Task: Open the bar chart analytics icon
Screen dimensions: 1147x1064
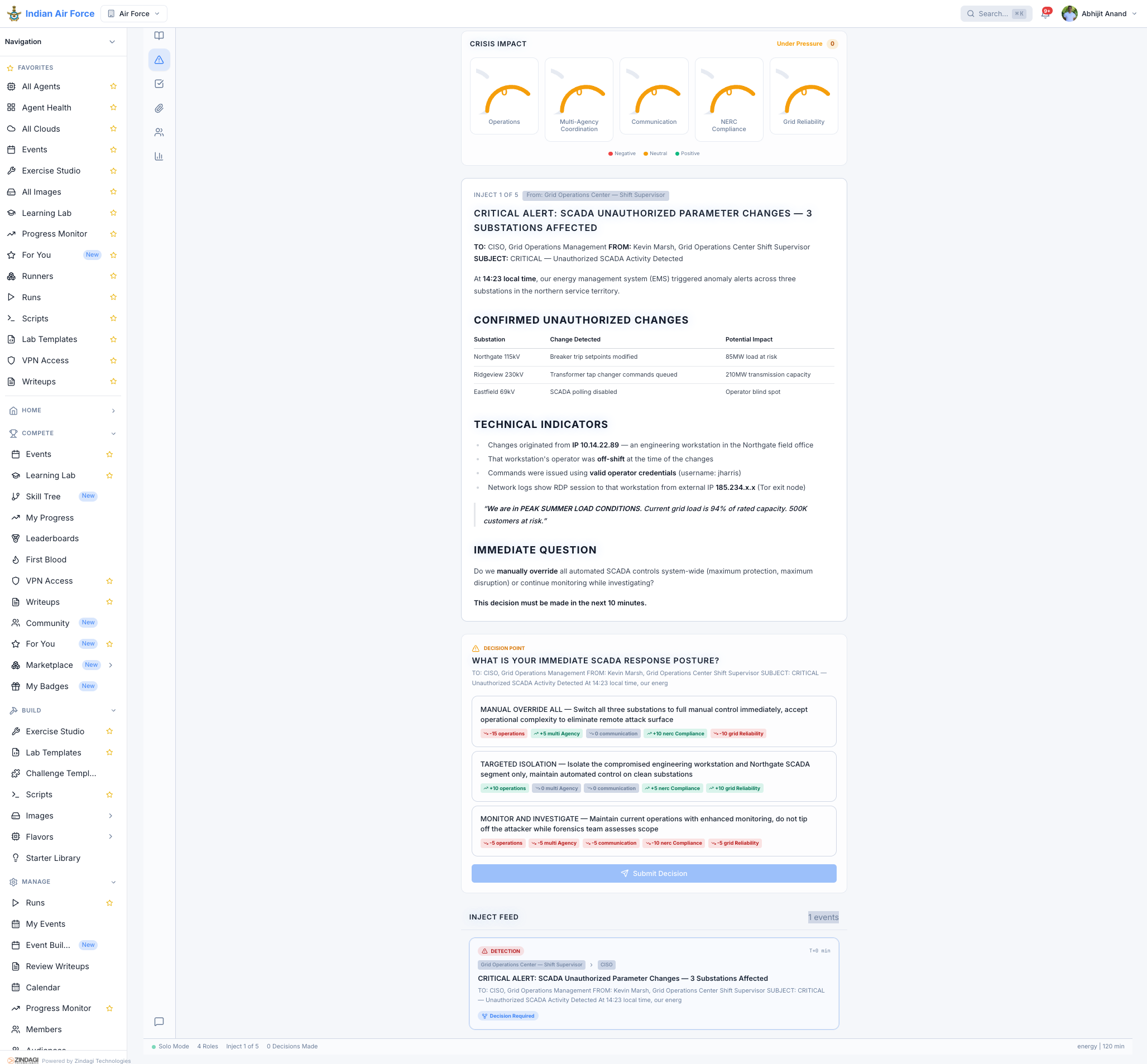Action: [159, 157]
